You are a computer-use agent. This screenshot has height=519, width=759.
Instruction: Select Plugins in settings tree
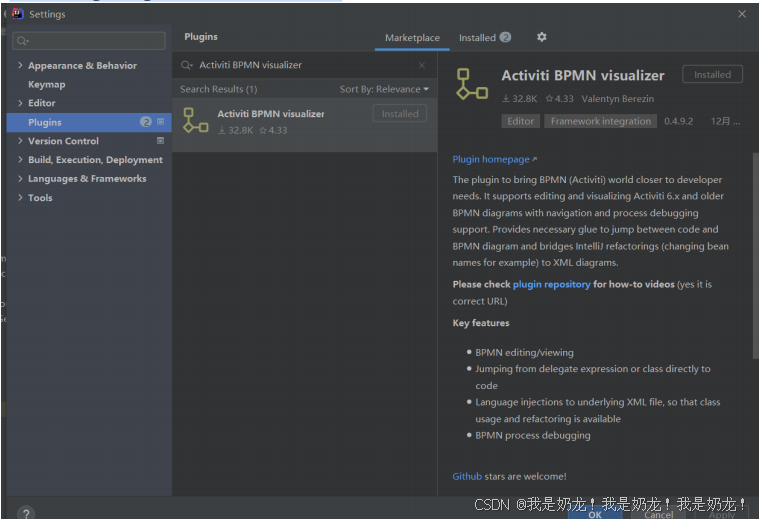click(89, 122)
